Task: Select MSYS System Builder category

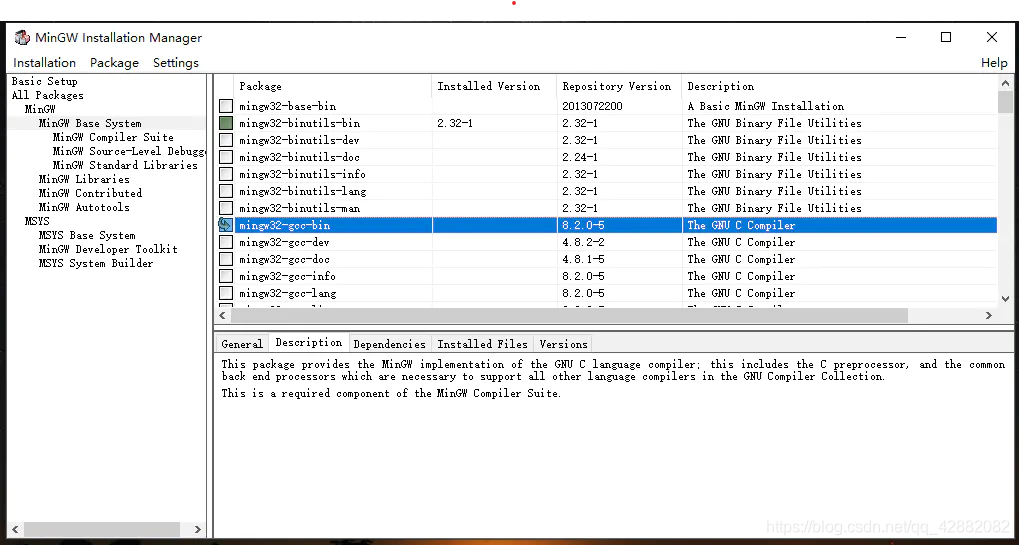Action: [x=96, y=263]
